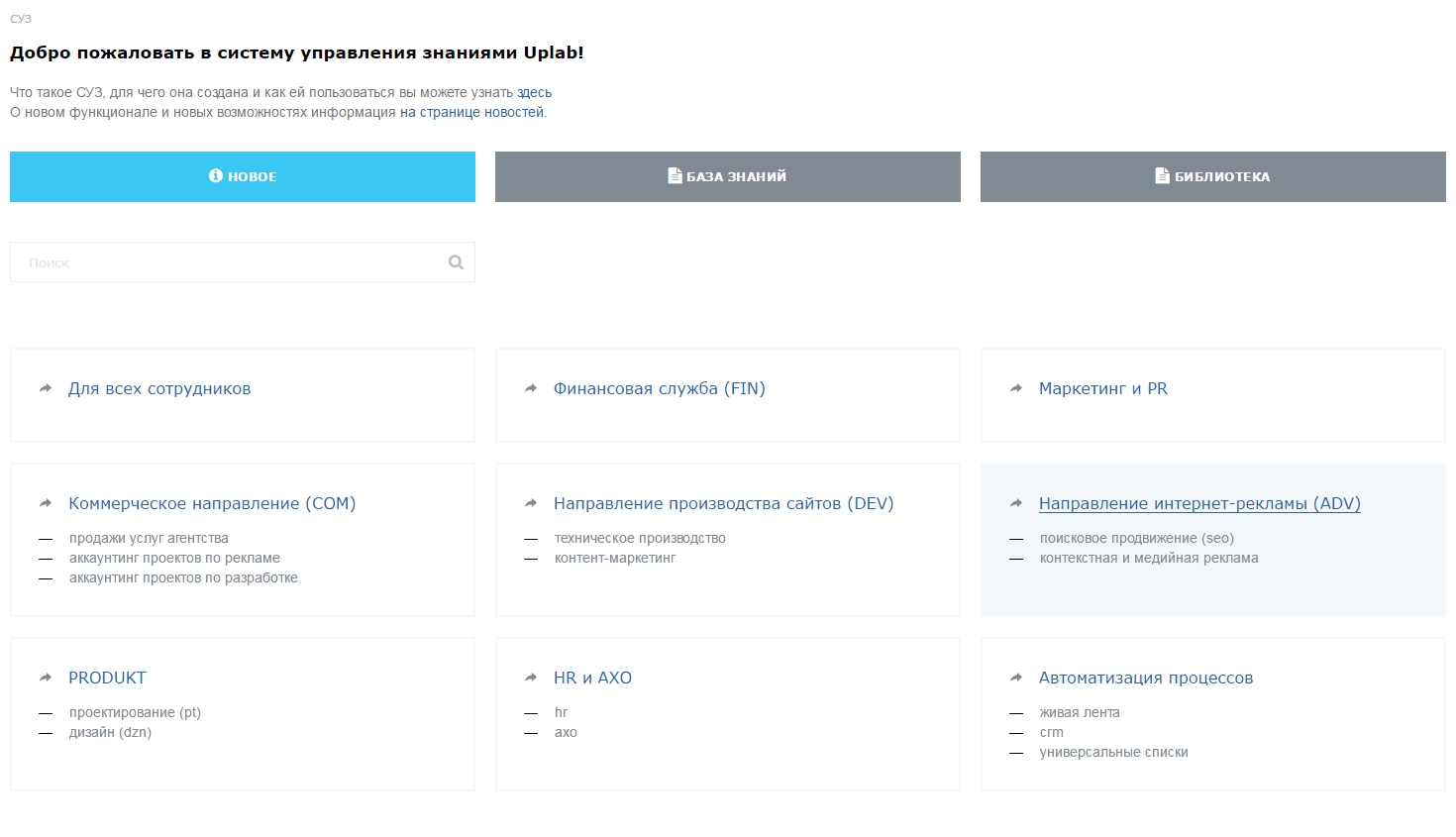1456x837 pixels.
Task: Switch to БИБЛИОТЕКА tab
Action: tap(1213, 176)
